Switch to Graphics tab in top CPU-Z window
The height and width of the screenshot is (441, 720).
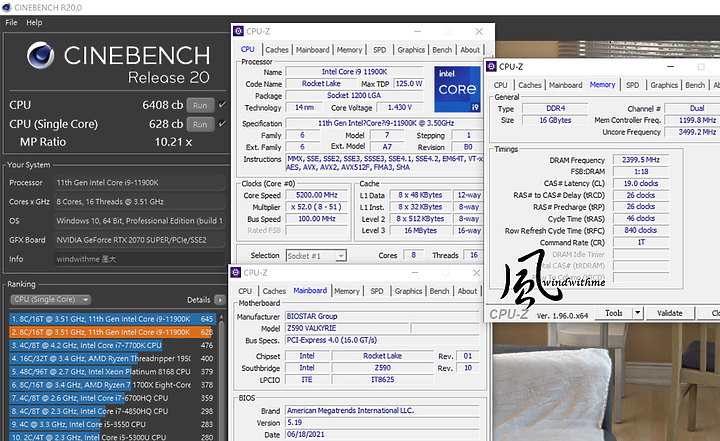411,50
